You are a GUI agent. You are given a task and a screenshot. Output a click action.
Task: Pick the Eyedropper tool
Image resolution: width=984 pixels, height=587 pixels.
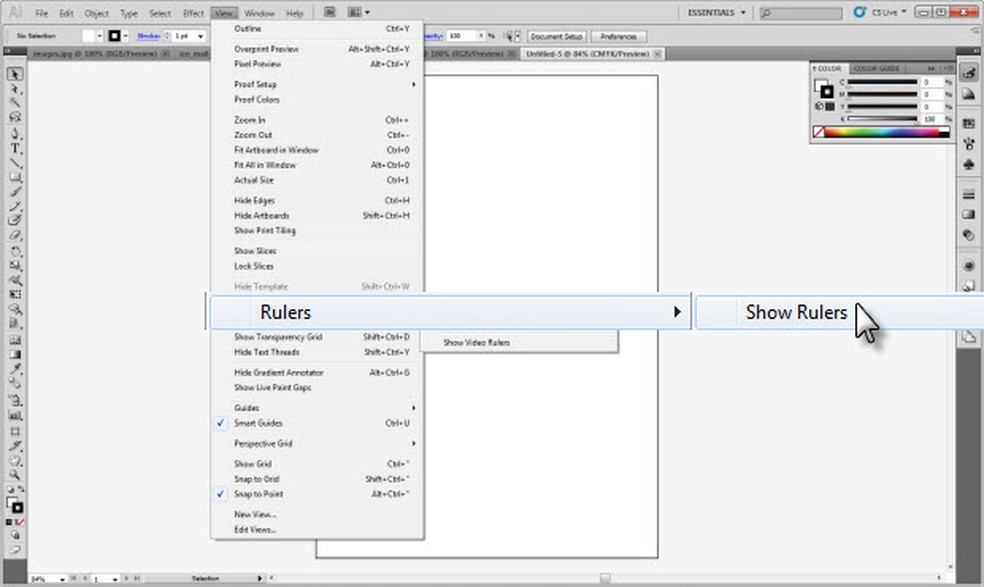pos(15,369)
